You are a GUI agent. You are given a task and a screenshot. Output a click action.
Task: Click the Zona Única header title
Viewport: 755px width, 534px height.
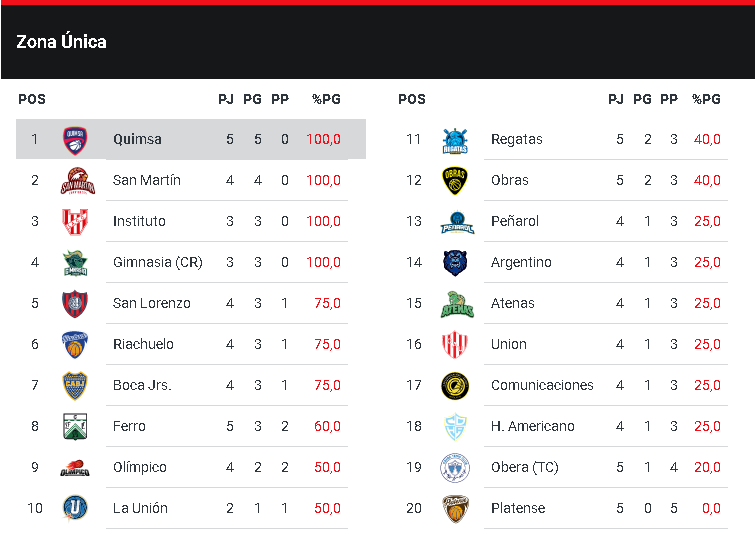pos(61,42)
